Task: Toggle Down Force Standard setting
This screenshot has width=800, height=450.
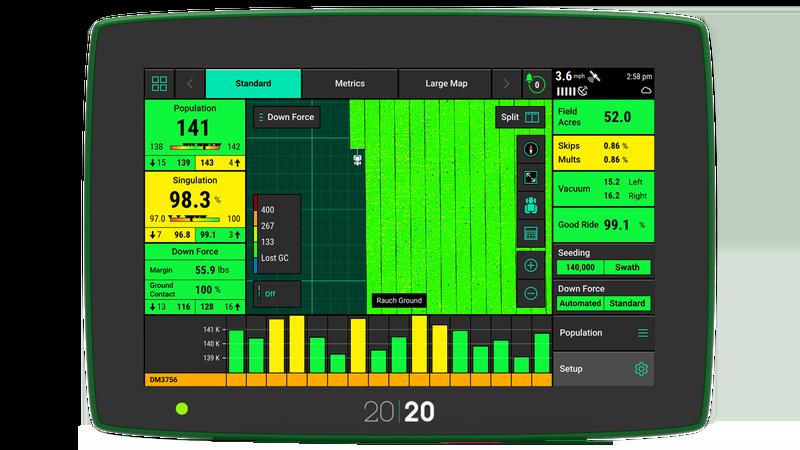Action: (x=627, y=304)
